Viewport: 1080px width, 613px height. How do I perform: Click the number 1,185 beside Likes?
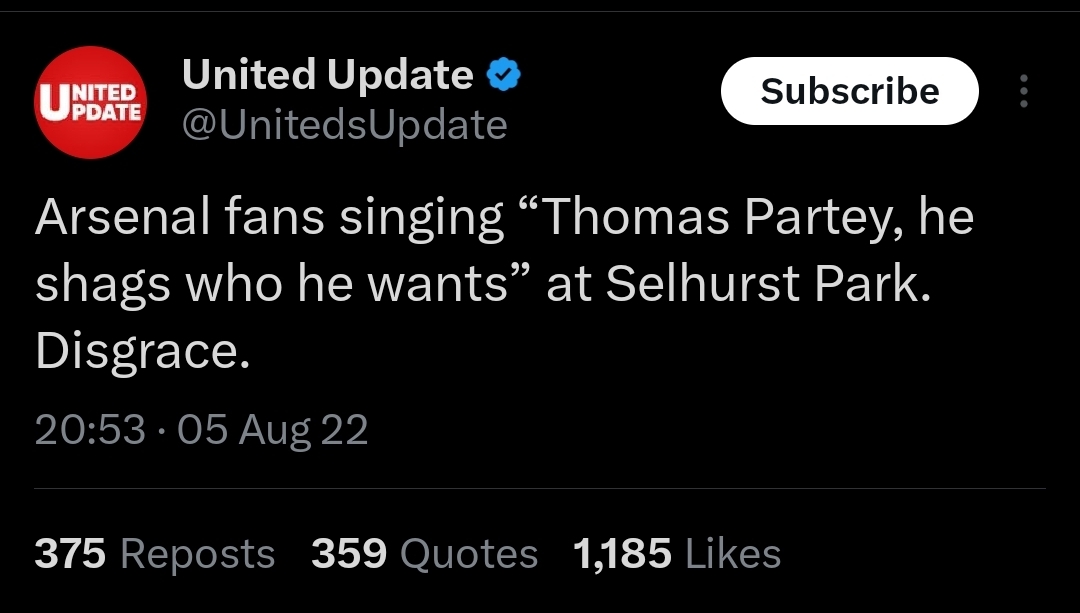[622, 554]
